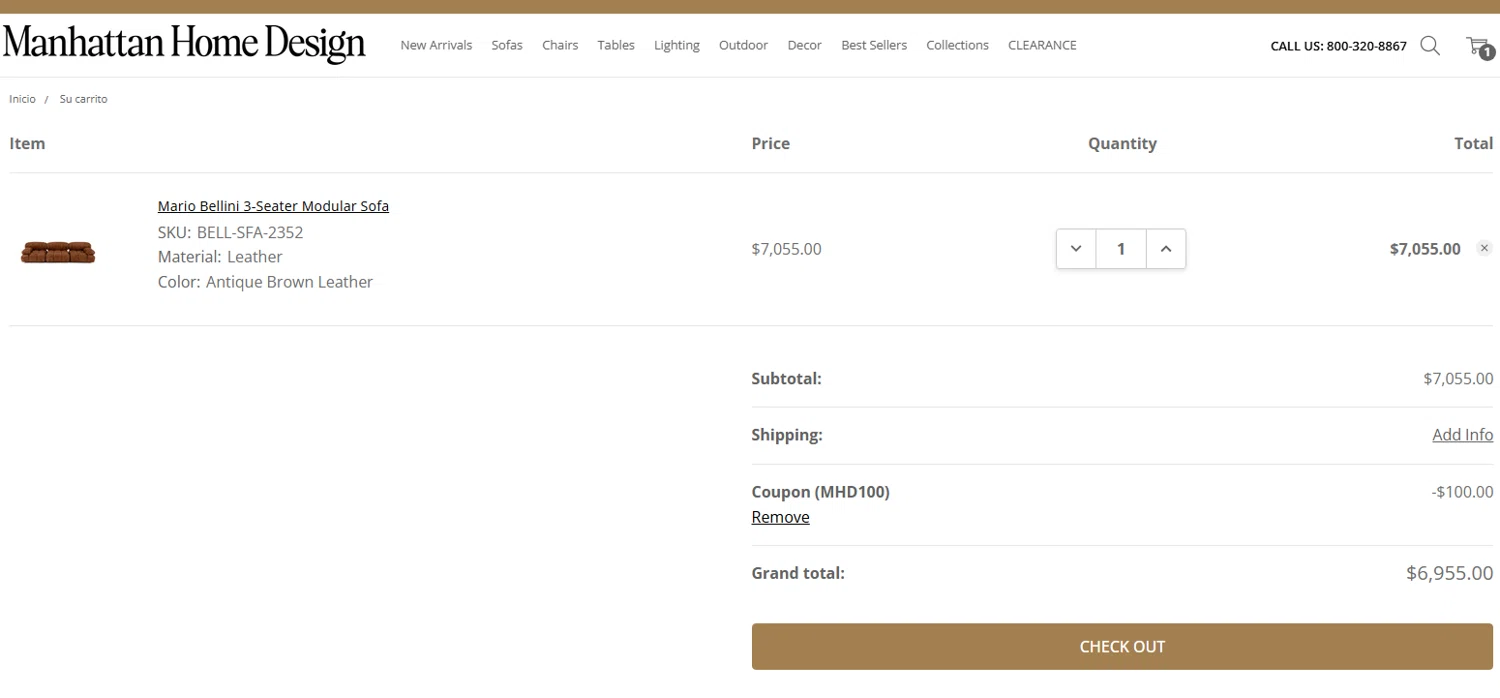Image resolution: width=1500 pixels, height=698 pixels.
Task: Open the search magnifier icon
Action: click(x=1430, y=45)
